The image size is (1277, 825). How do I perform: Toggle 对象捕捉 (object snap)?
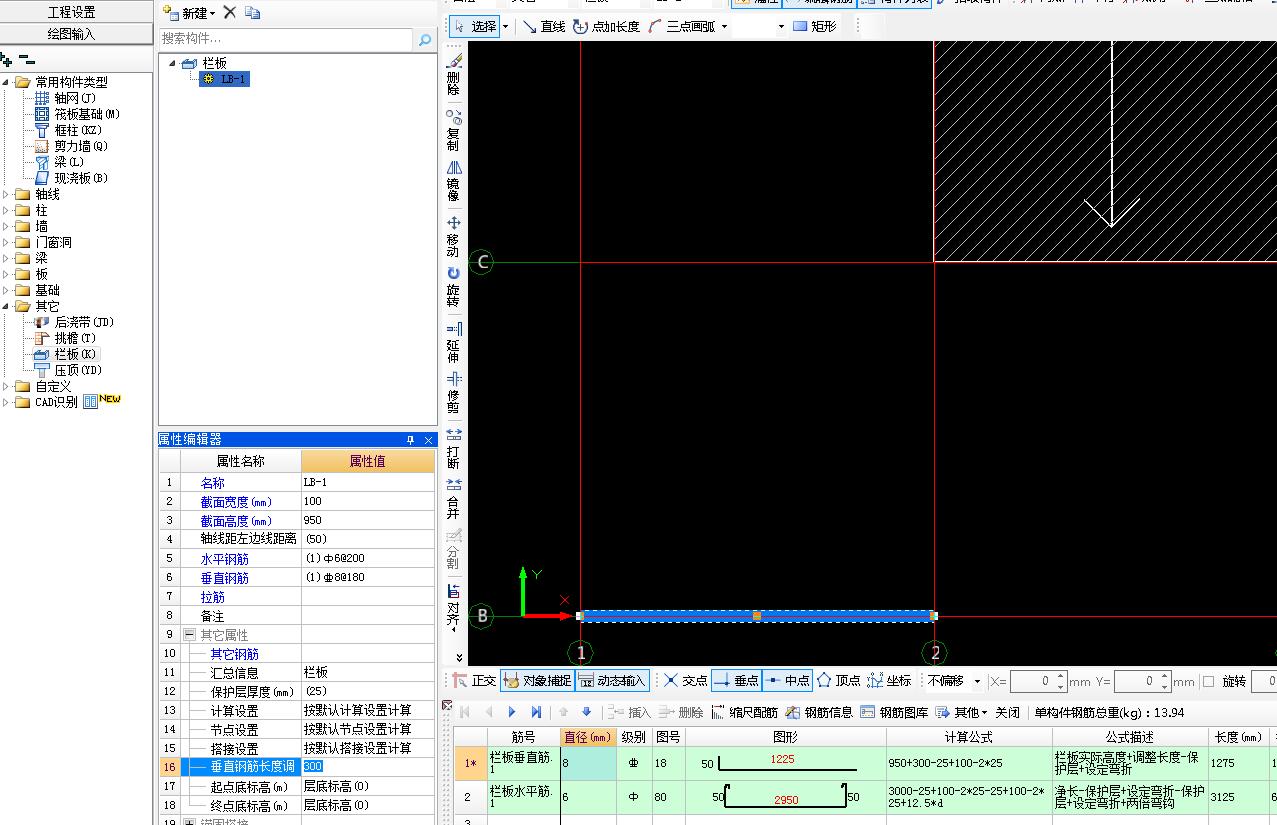pos(537,681)
